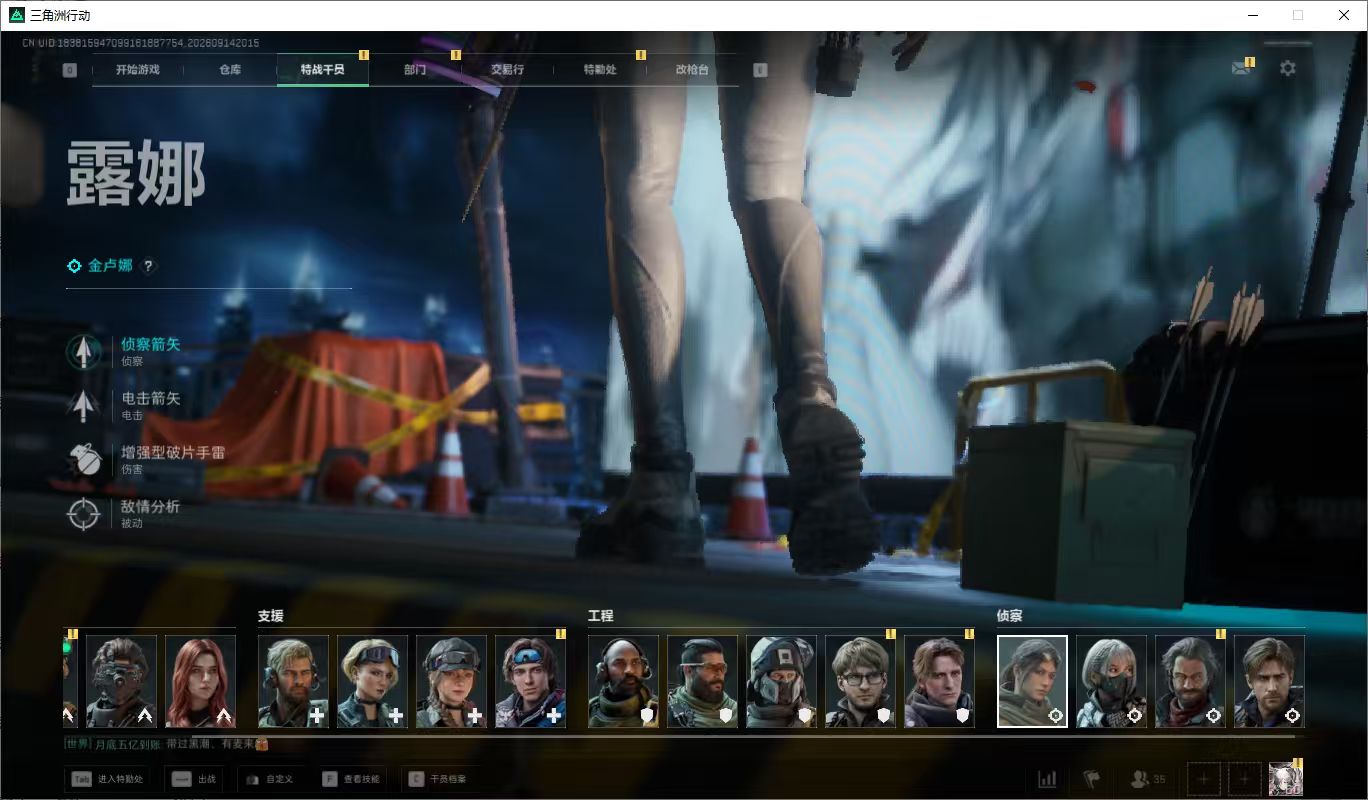Select the 电击箭矢 shock arrow skill icon

(84, 405)
